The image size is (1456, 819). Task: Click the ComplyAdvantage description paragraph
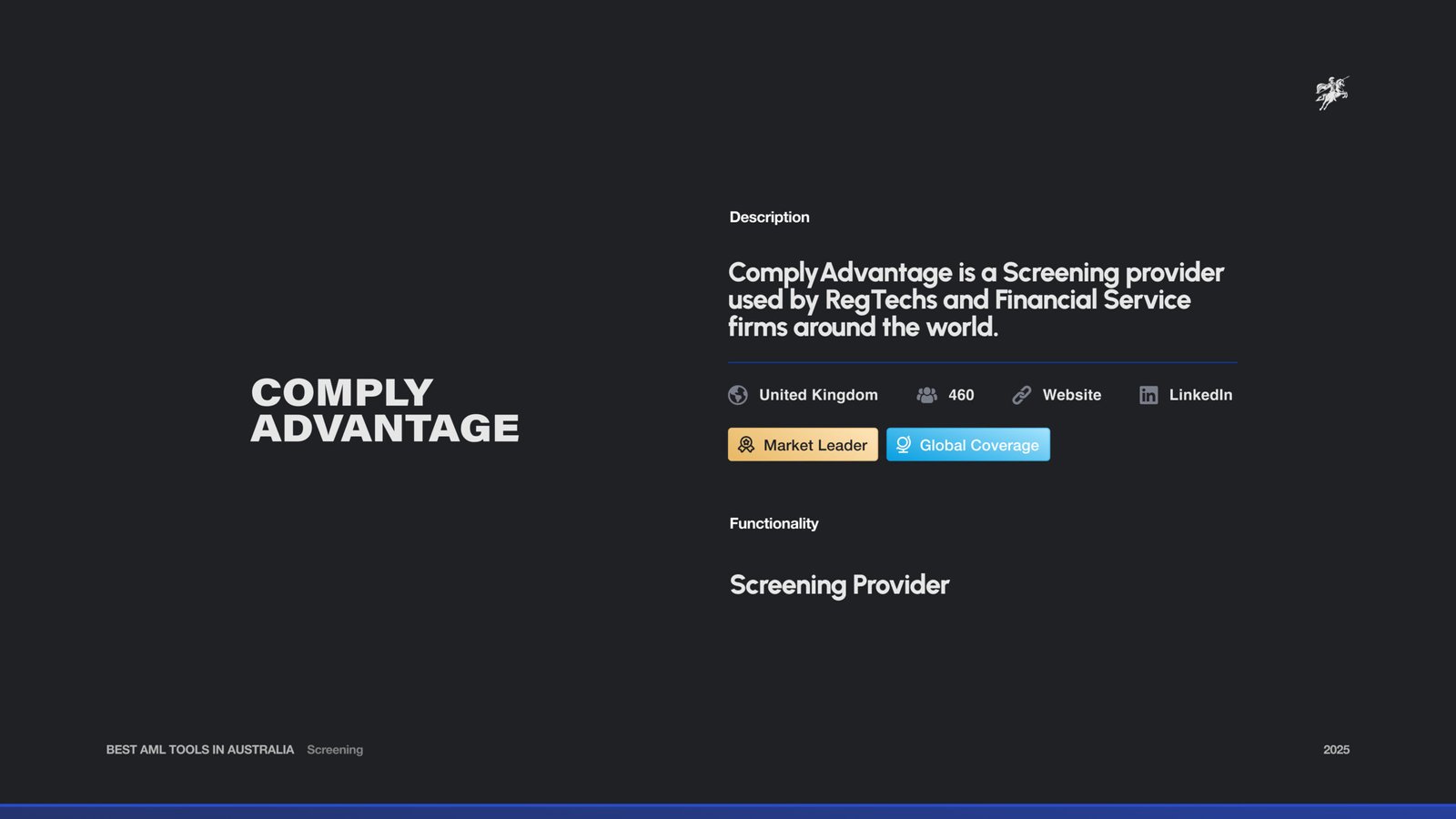point(976,299)
